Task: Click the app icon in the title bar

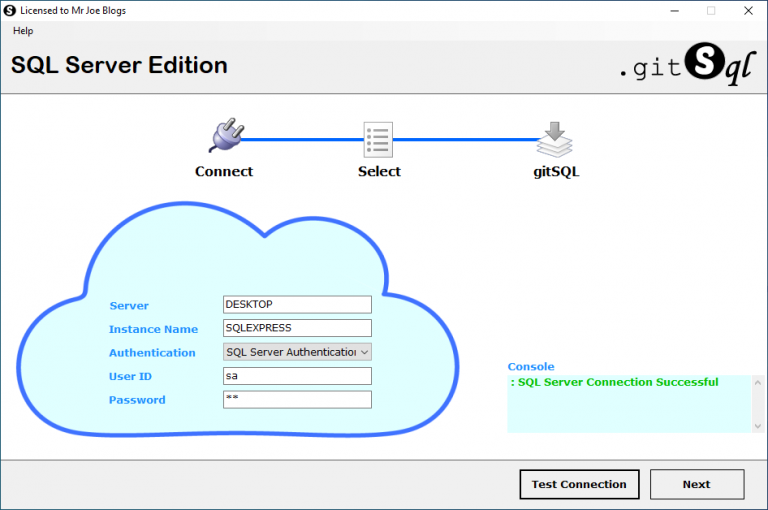Action: click(x=9, y=10)
